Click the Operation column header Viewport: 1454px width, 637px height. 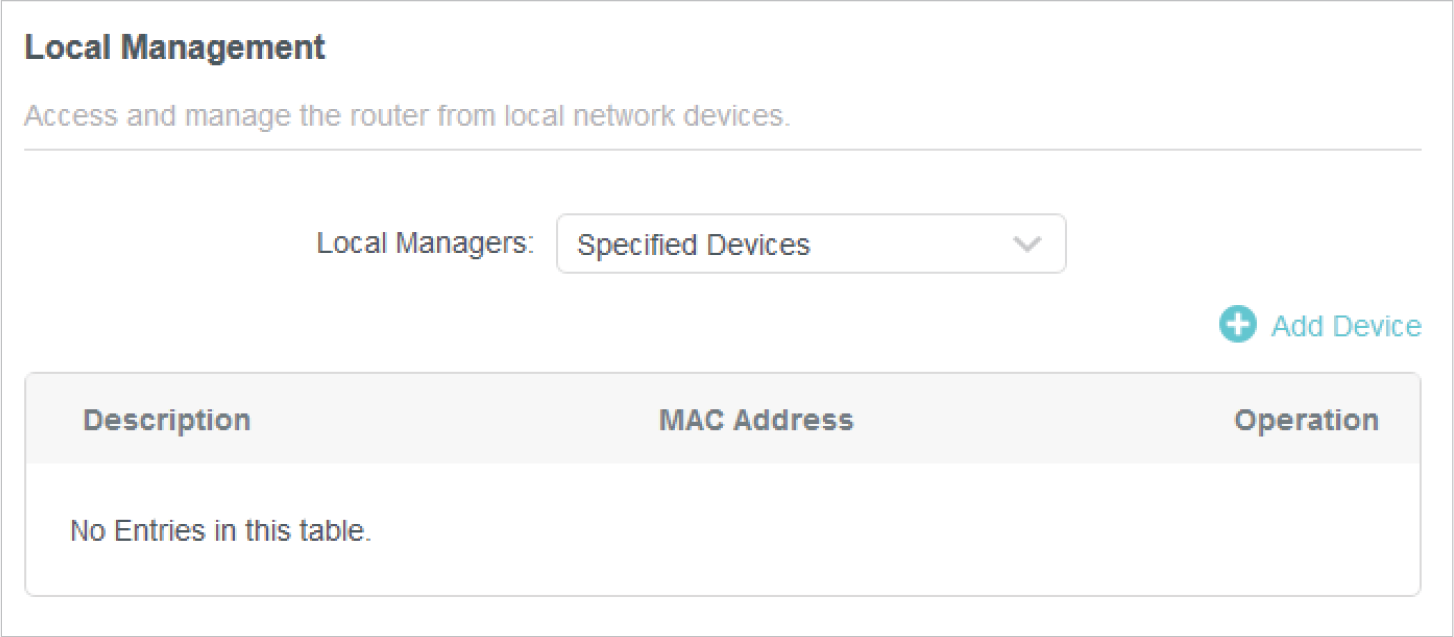(1306, 420)
